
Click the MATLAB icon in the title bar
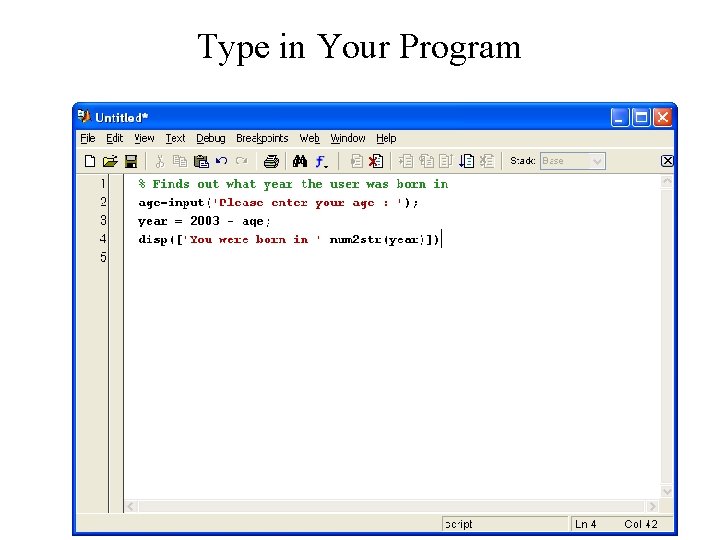(84, 117)
